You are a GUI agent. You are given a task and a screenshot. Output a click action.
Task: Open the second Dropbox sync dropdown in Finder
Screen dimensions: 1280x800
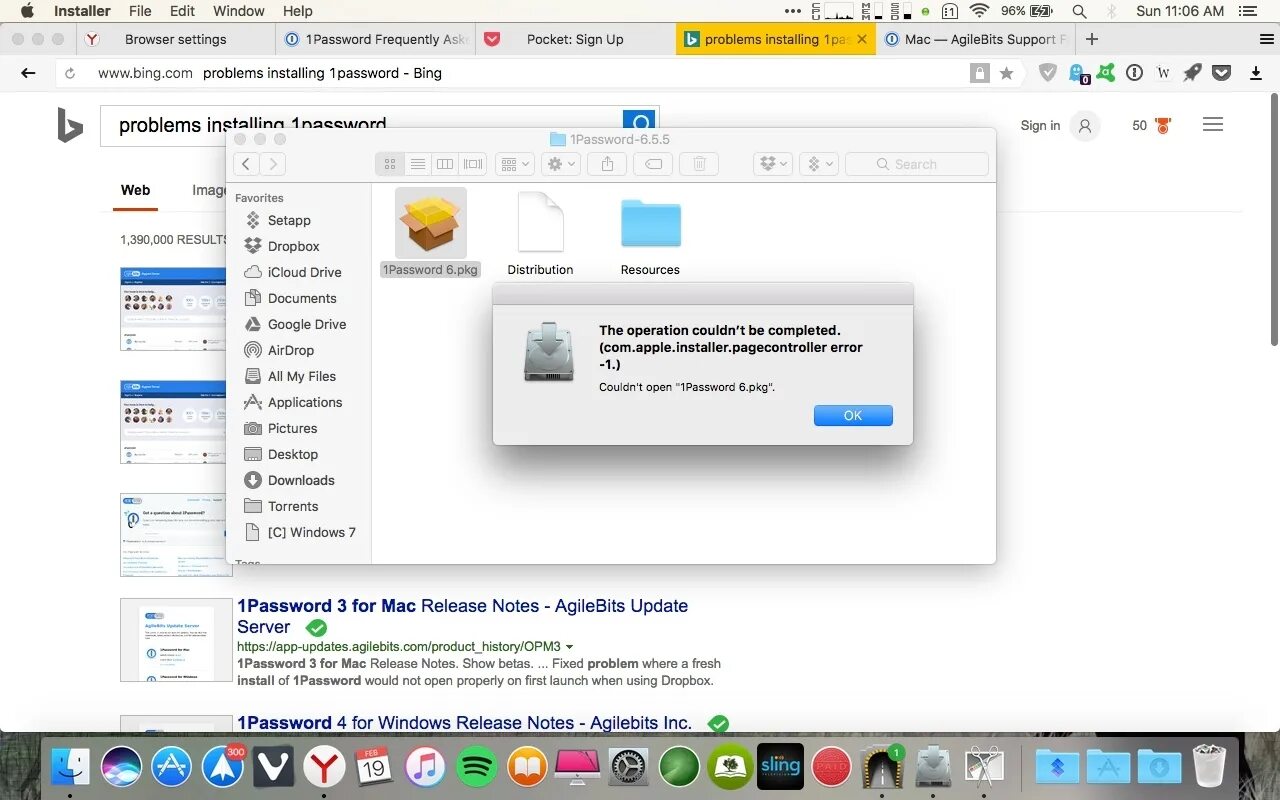pos(818,164)
